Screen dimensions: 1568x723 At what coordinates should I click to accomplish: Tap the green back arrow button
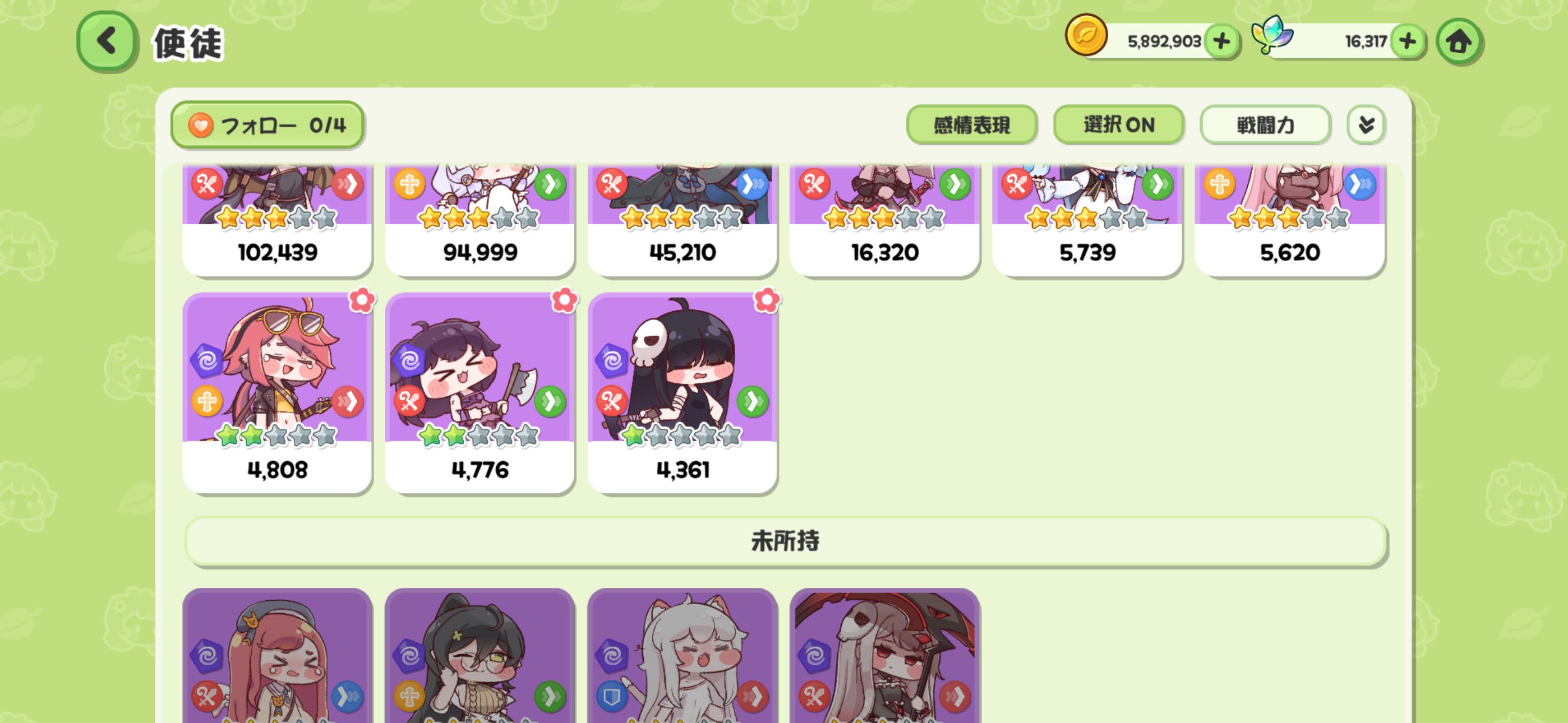107,41
